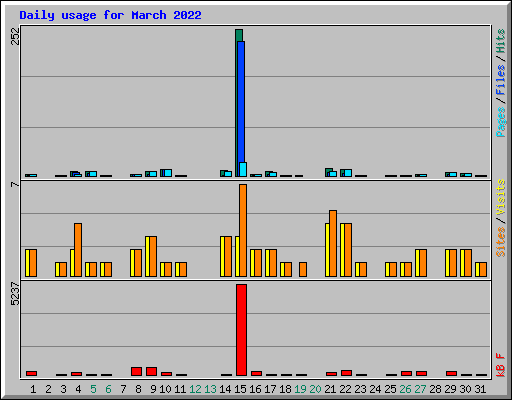This screenshot has width=512, height=400.
Task: Click day label '29' on the x-axis
Action: click(450, 389)
